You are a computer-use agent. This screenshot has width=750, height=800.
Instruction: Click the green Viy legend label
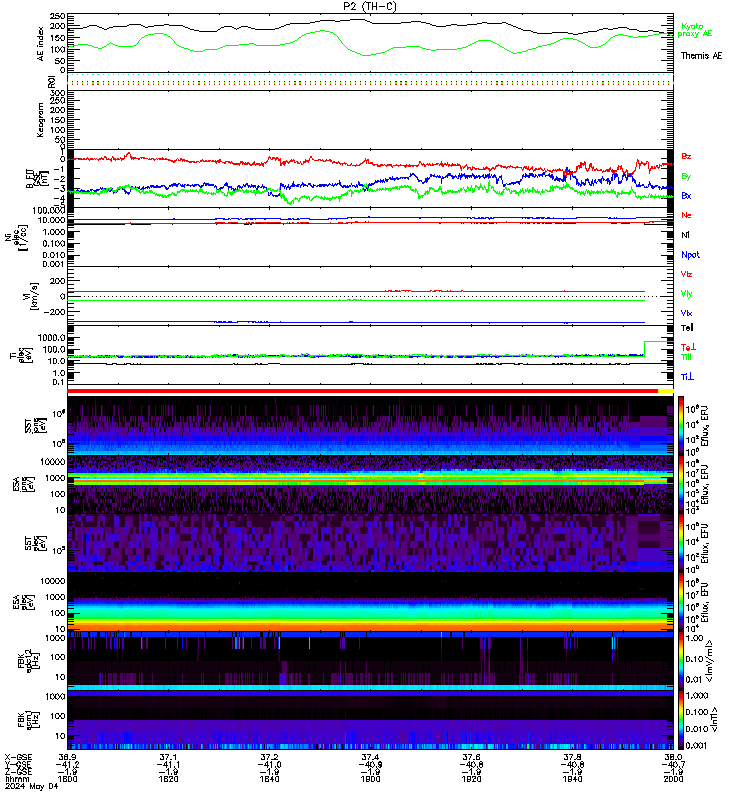point(686,294)
